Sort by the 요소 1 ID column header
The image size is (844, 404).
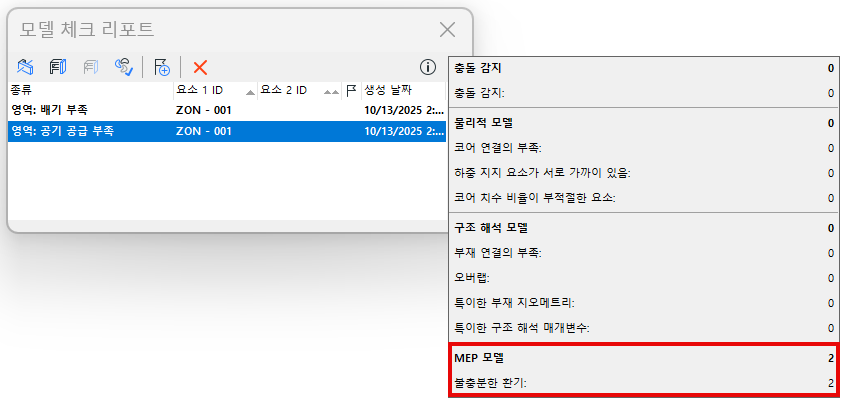click(x=215, y=90)
